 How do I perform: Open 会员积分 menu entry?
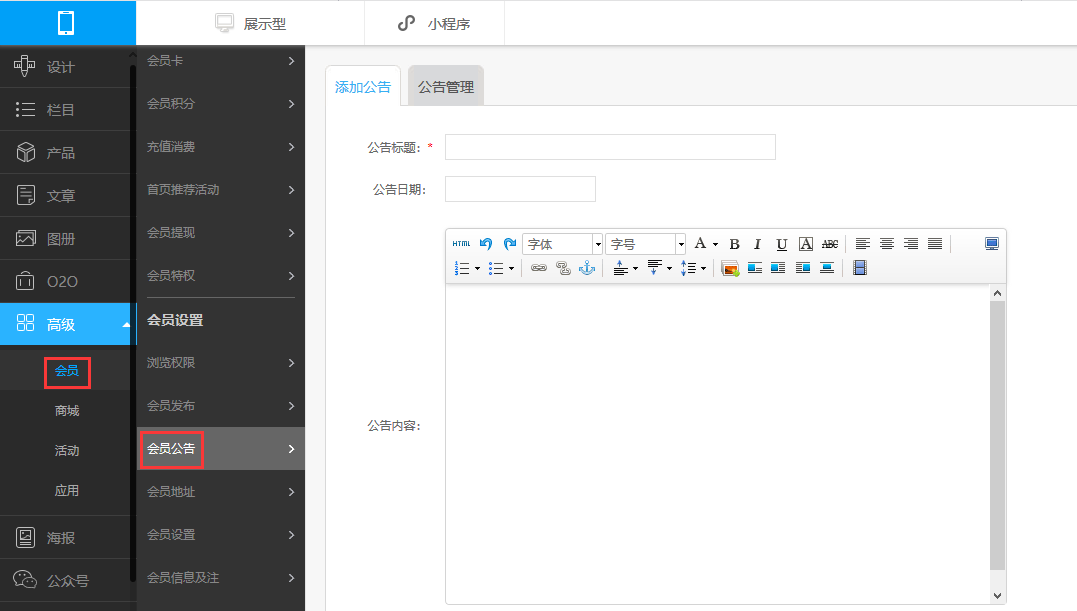point(220,104)
